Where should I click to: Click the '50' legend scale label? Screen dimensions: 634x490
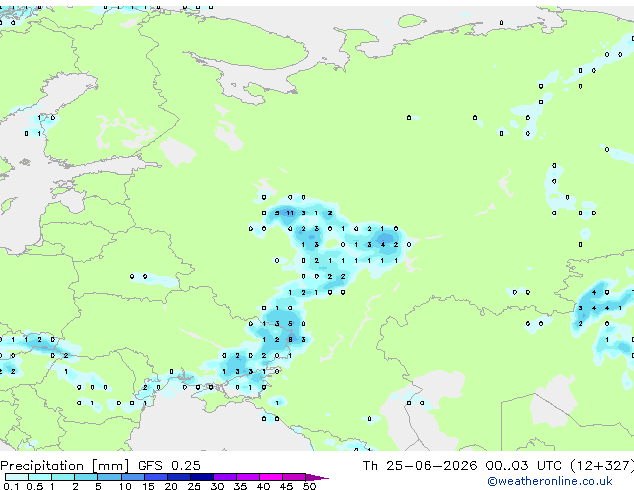click(310, 486)
